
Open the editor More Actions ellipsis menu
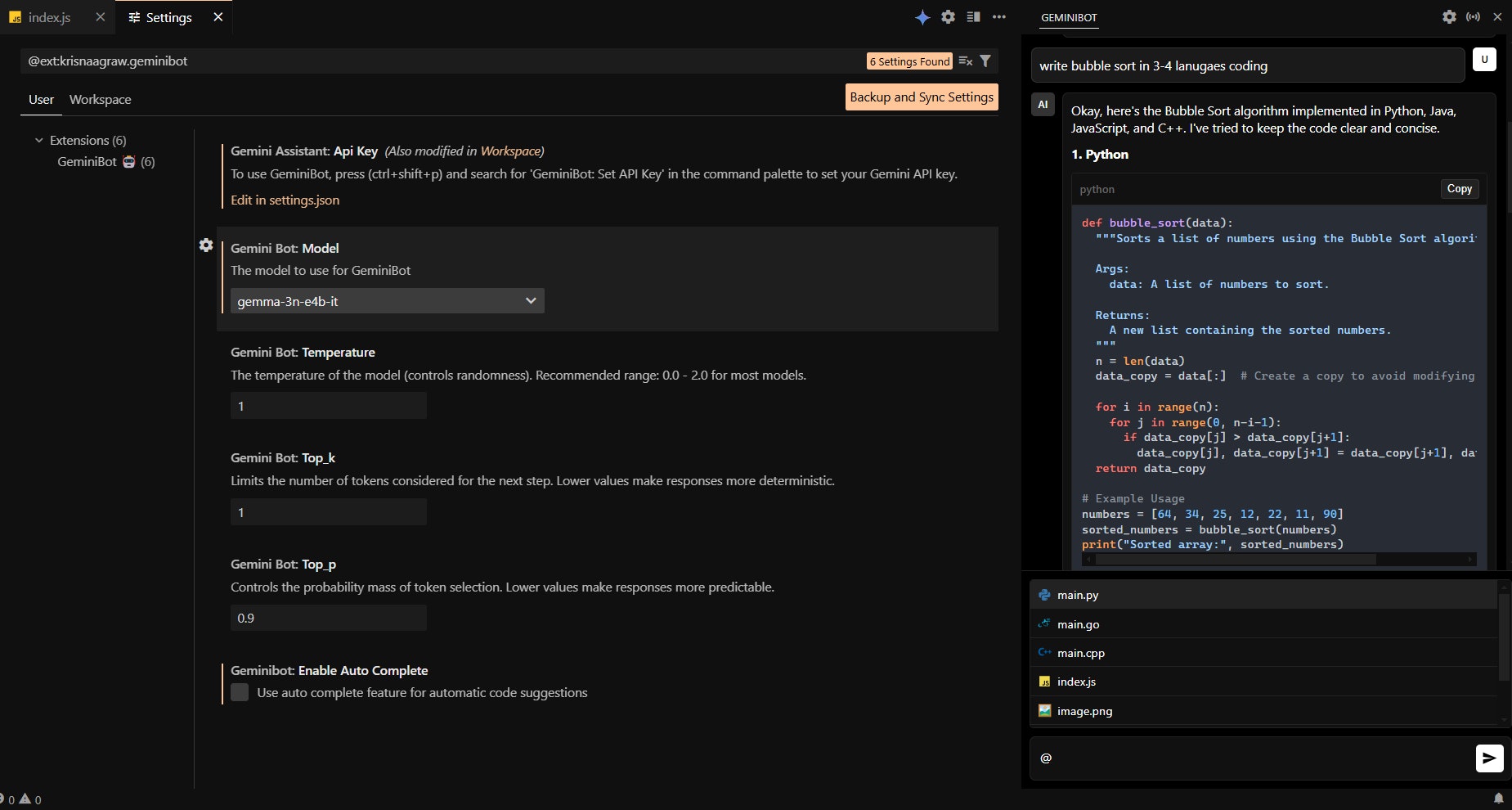tap(999, 17)
